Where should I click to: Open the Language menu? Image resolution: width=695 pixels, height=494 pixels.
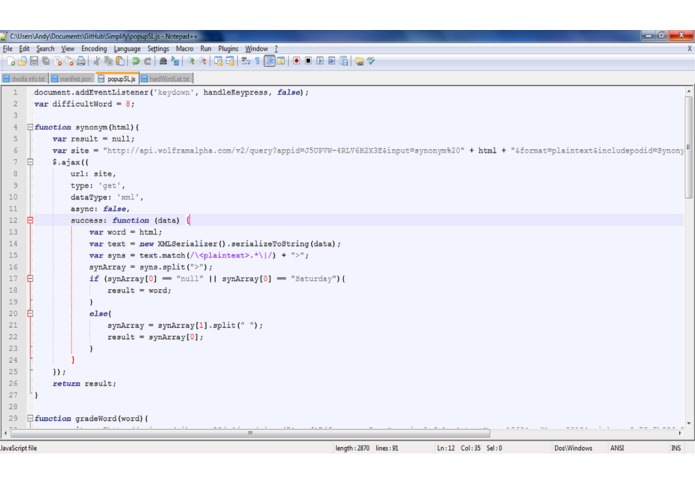(x=127, y=49)
